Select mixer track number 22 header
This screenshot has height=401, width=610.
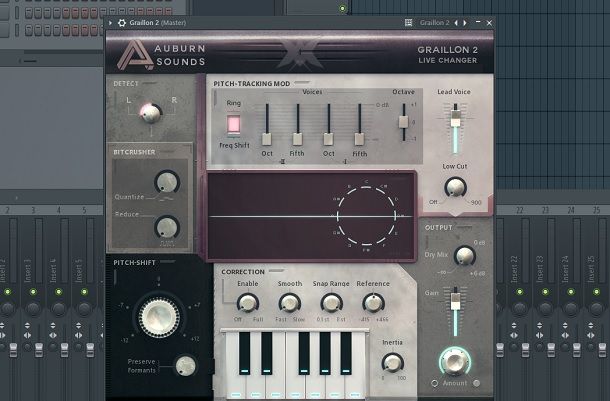click(x=520, y=210)
